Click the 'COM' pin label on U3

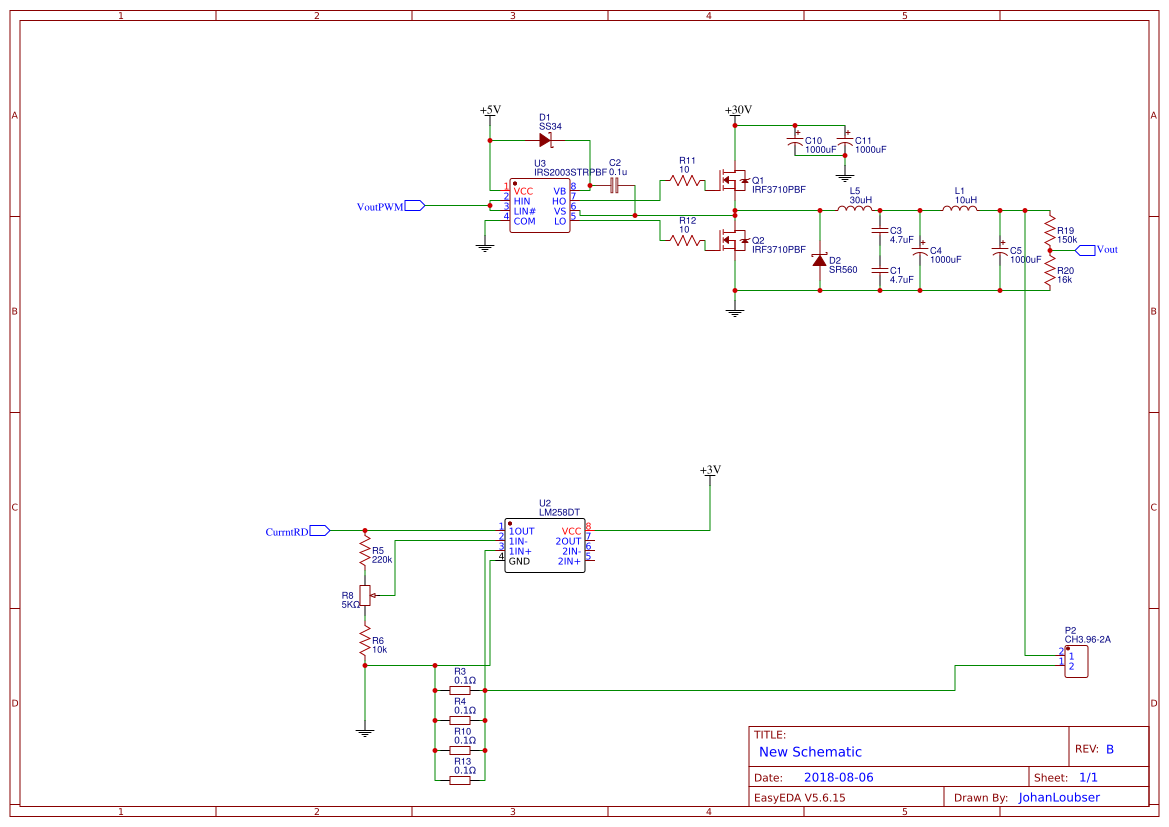(x=524, y=221)
